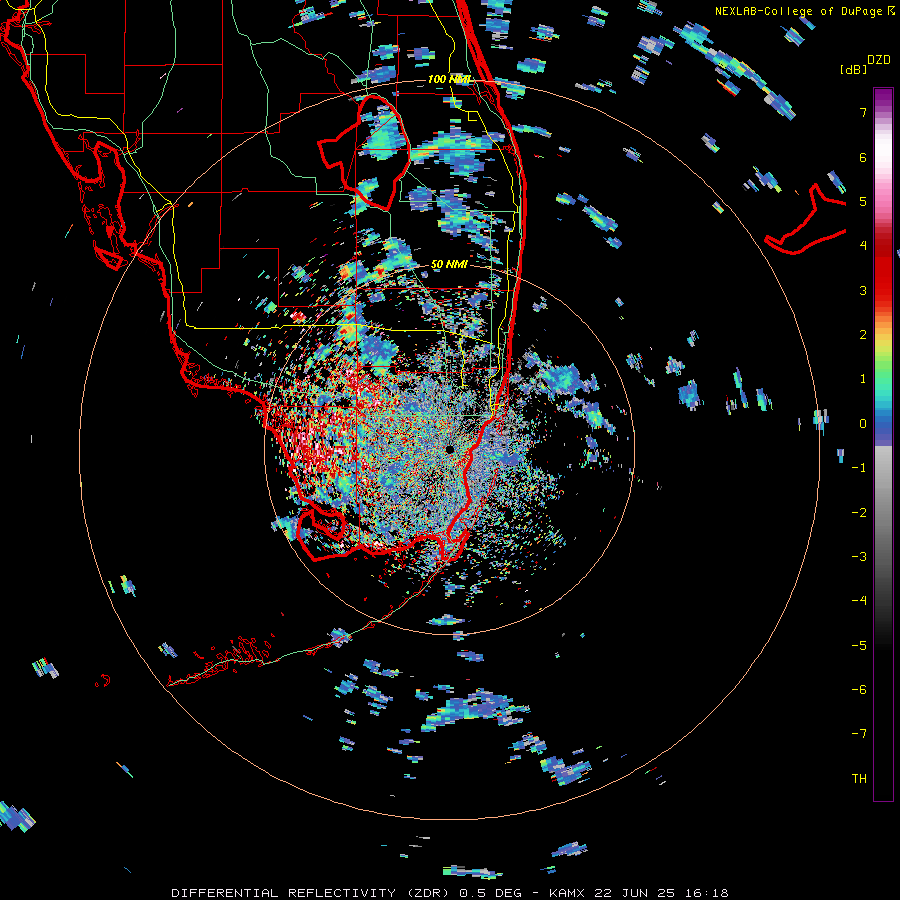This screenshot has width=900, height=900.
Task: Click the color scale value -3
Action: coord(859,557)
